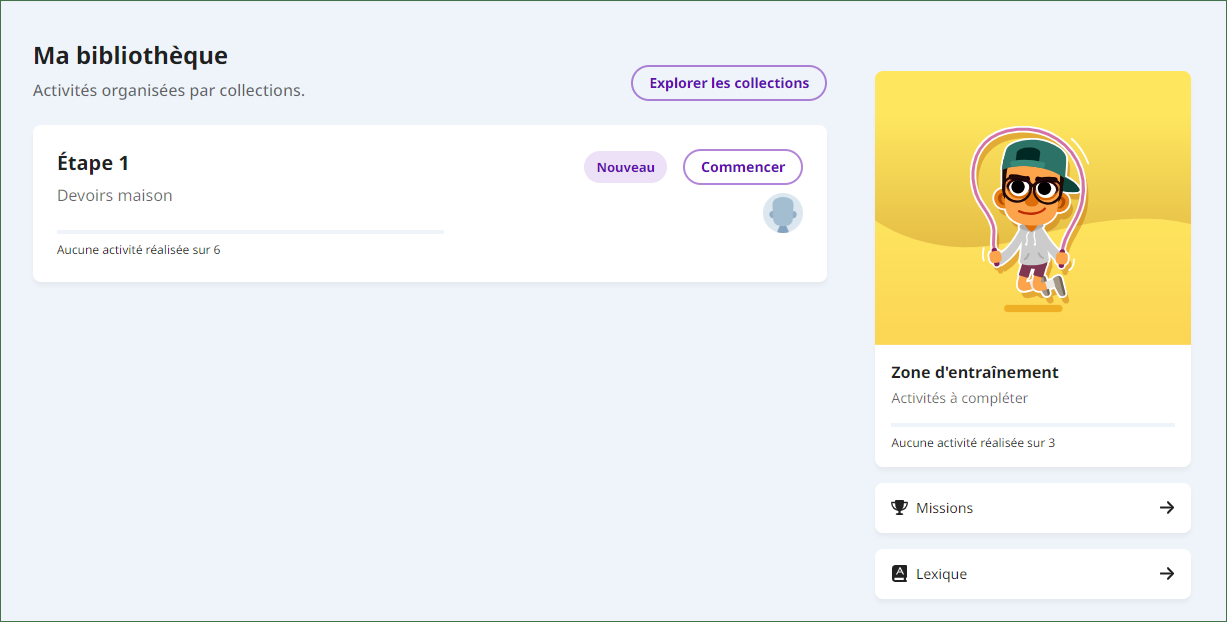1227x622 pixels.
Task: Select the Devoirs maison subtitle
Action: [x=115, y=196]
